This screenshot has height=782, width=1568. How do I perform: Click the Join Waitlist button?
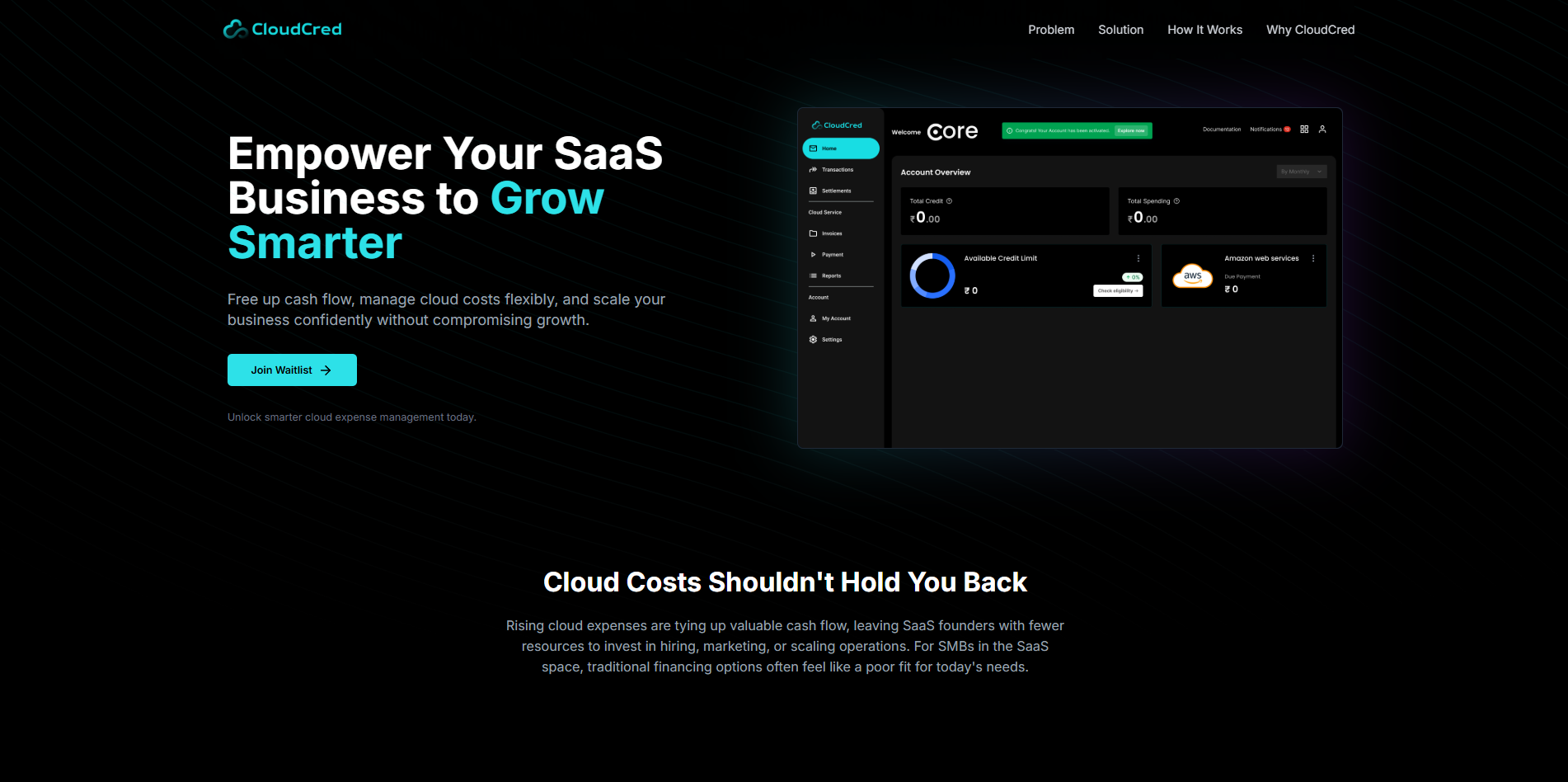(x=292, y=370)
